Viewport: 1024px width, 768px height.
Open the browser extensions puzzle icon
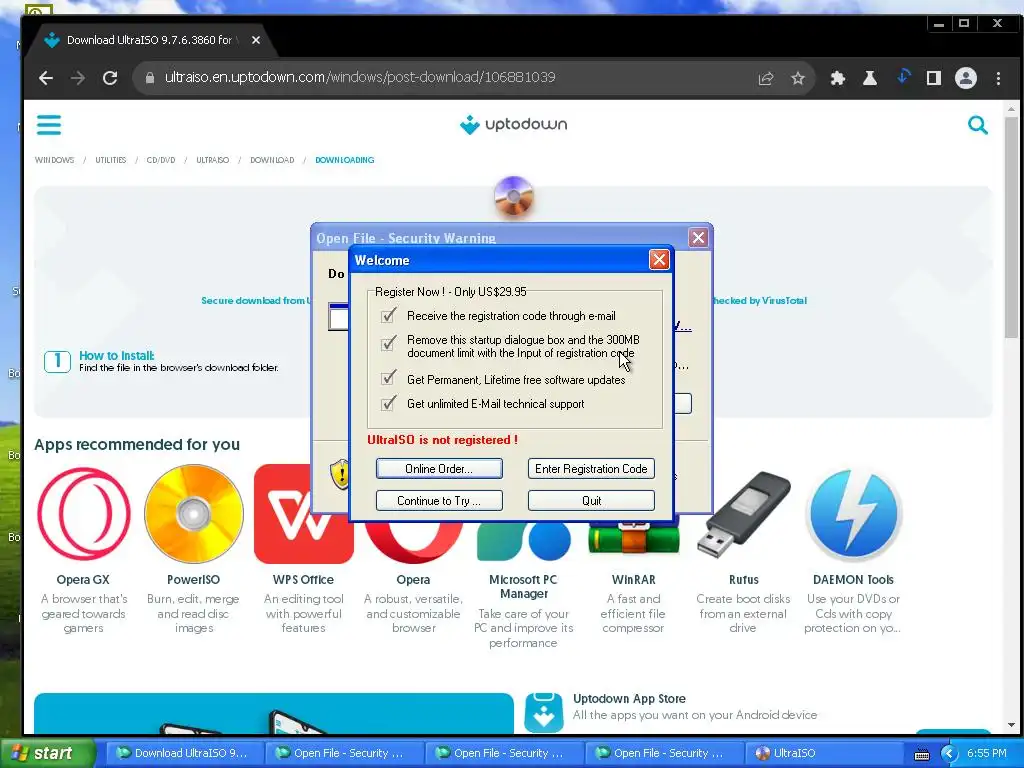[837, 78]
